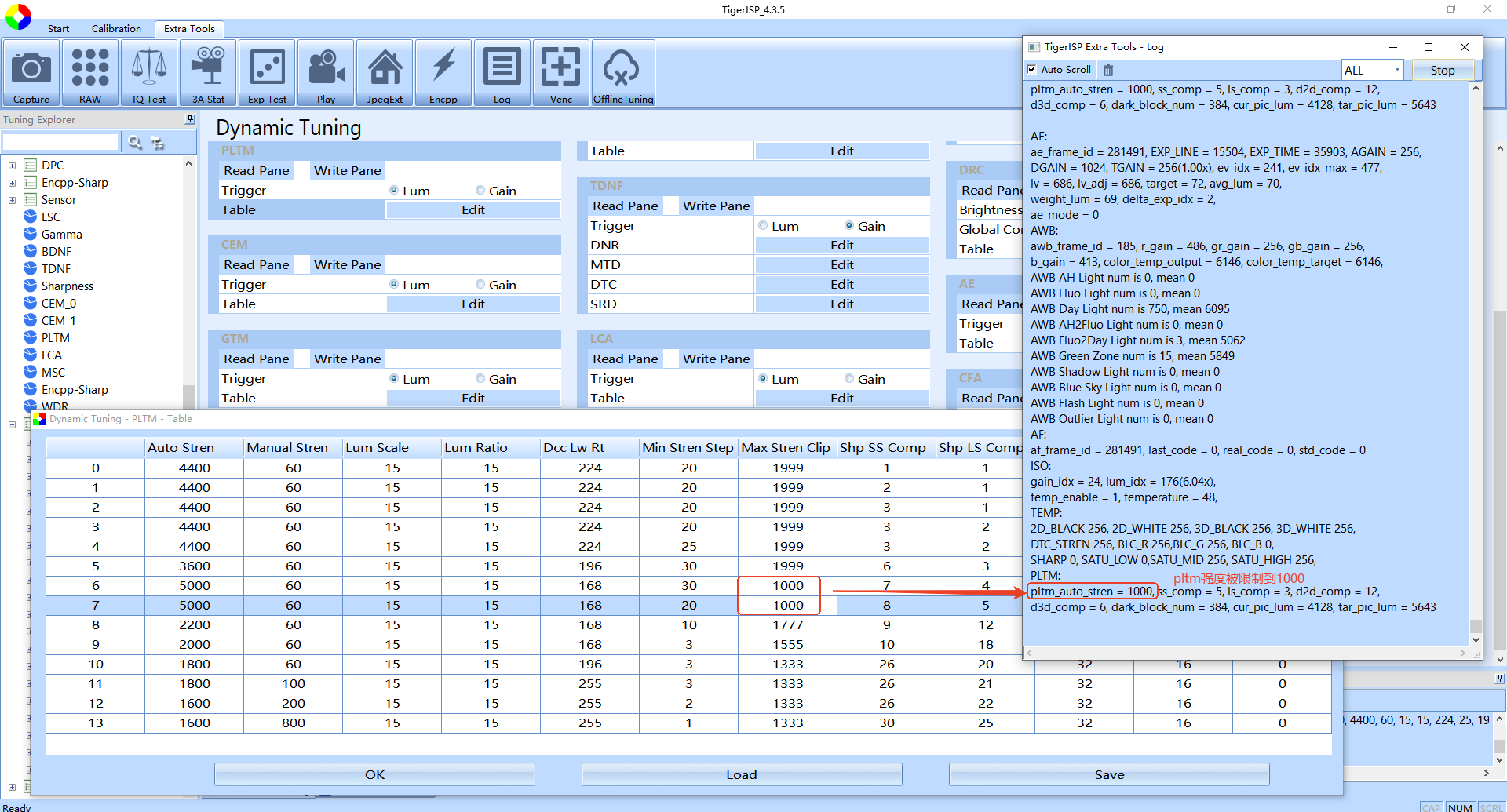Screen dimensions: 1507x812
Task: Open the ALL log filter dropdown
Action: coord(1372,70)
